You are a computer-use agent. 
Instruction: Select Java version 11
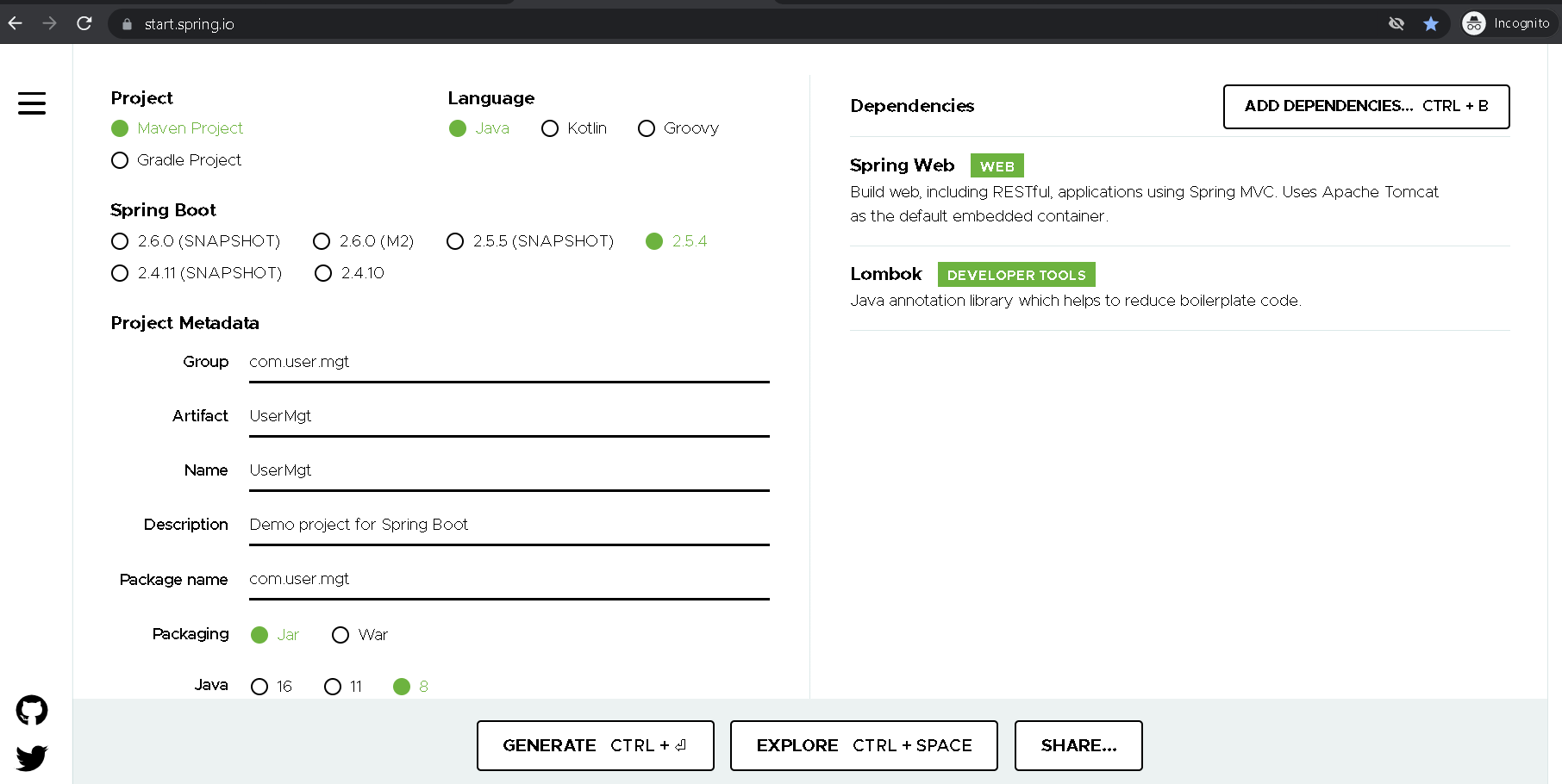pos(333,686)
